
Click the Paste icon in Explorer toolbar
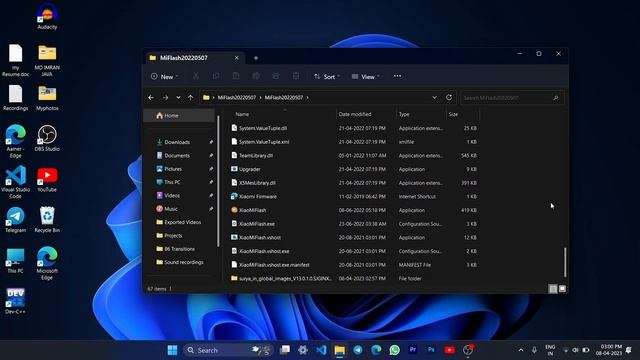(x=236, y=76)
